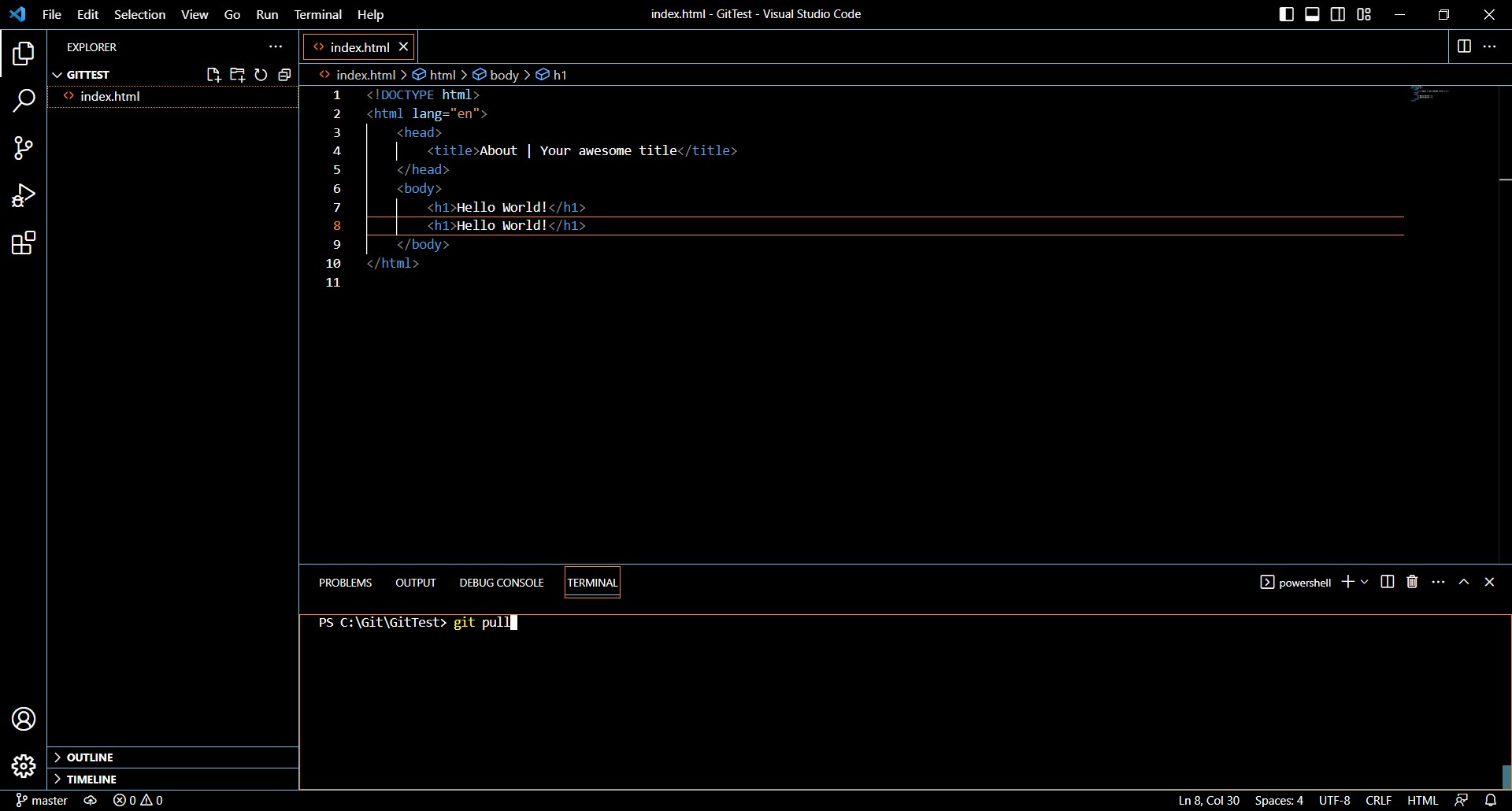This screenshot has height=811, width=1512.
Task: Switch to the OUTPUT panel tab
Action: (x=416, y=583)
